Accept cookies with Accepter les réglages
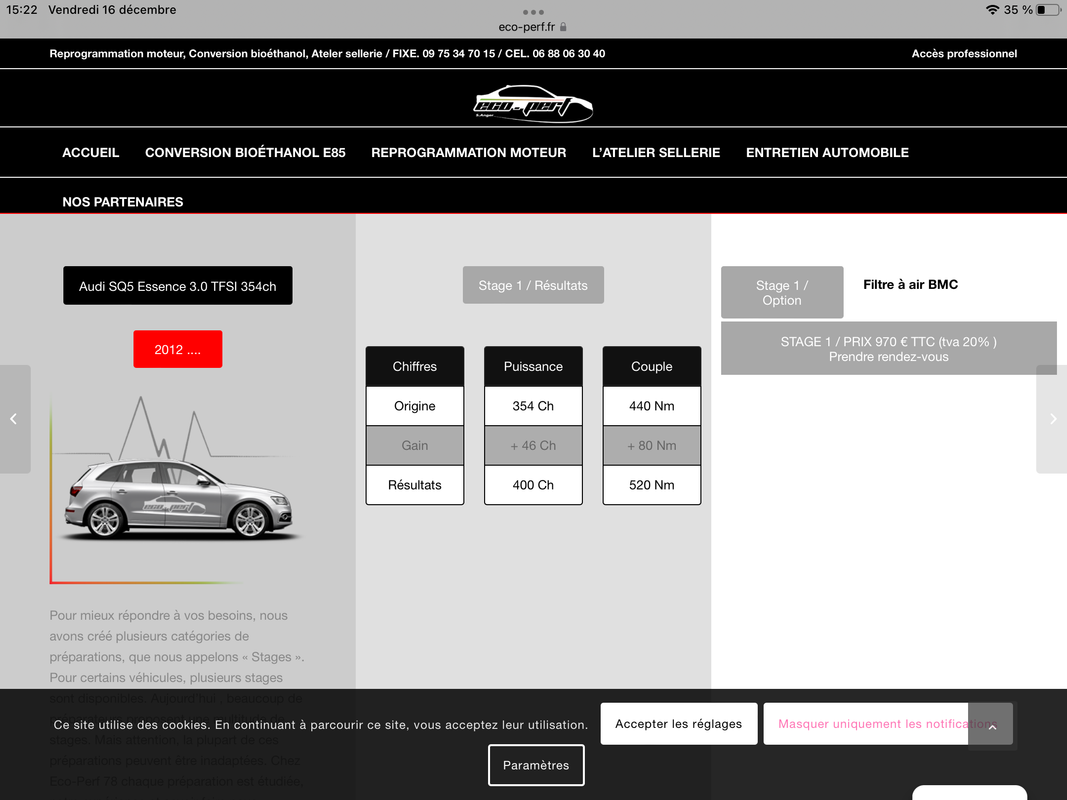Screen dimensions: 1067x800 coord(678,724)
